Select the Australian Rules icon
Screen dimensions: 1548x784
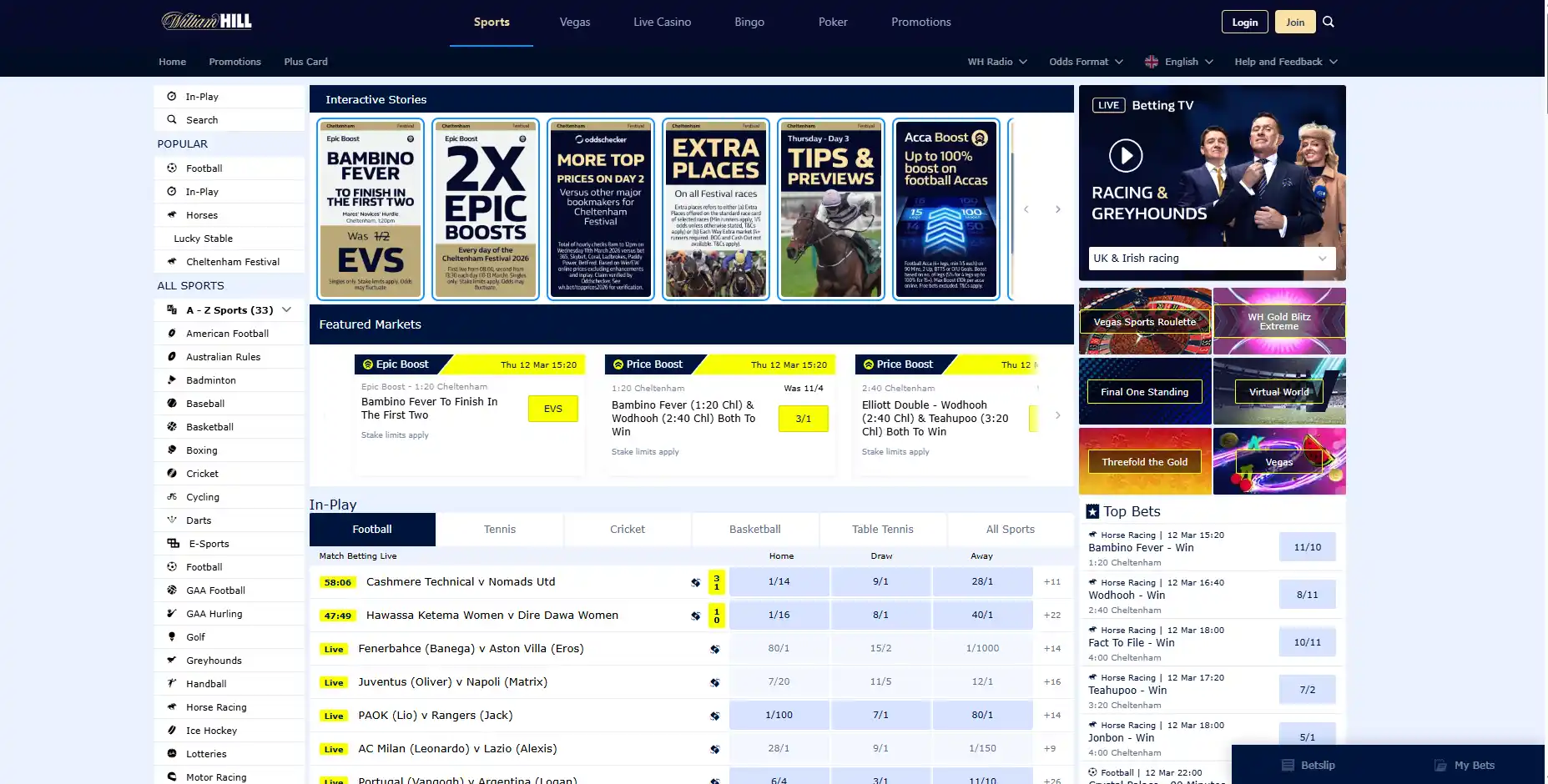pos(172,356)
